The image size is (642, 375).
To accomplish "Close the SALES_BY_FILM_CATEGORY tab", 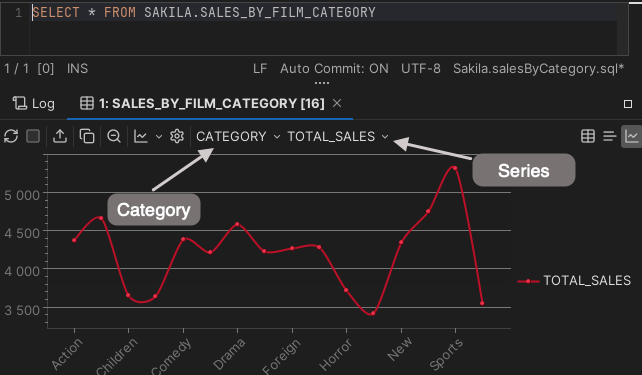I will point(337,104).
